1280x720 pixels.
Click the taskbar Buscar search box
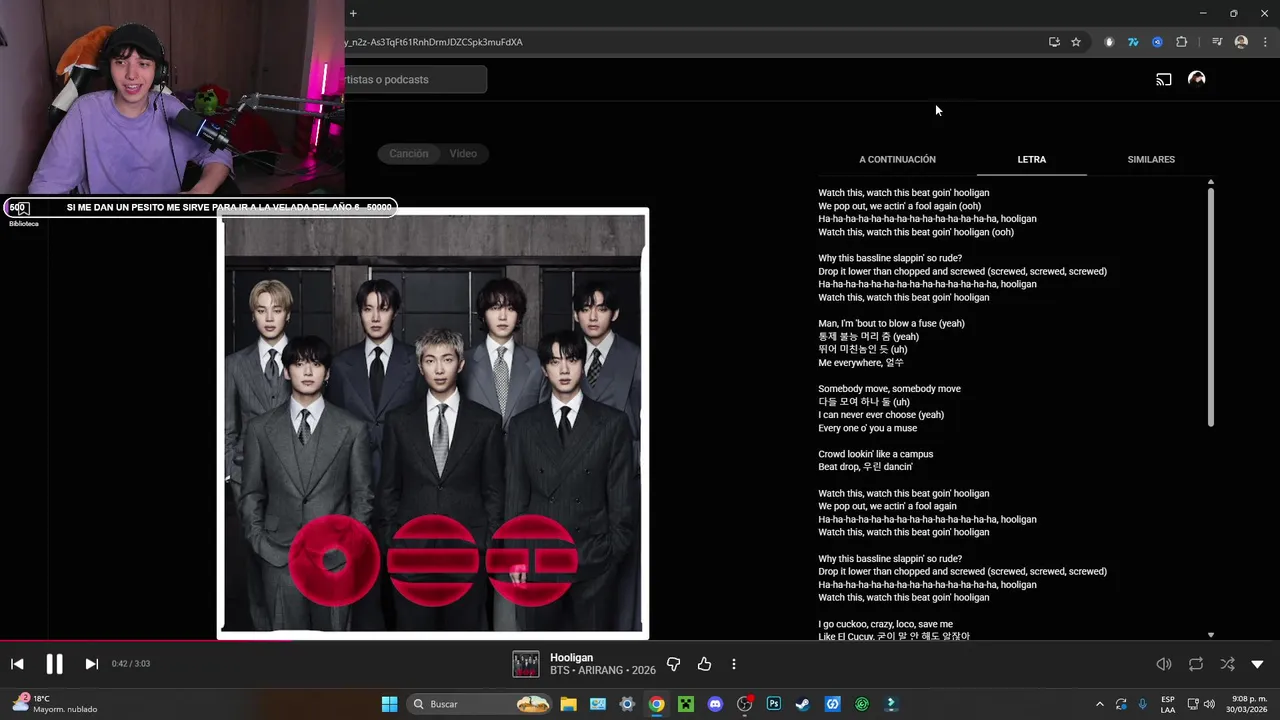480,704
